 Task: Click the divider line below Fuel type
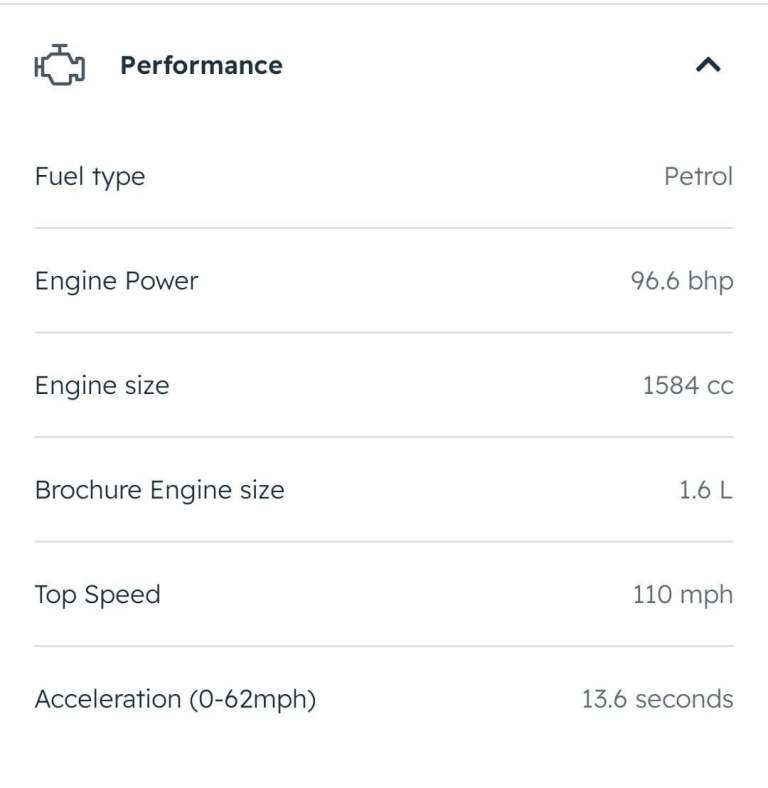coord(384,228)
